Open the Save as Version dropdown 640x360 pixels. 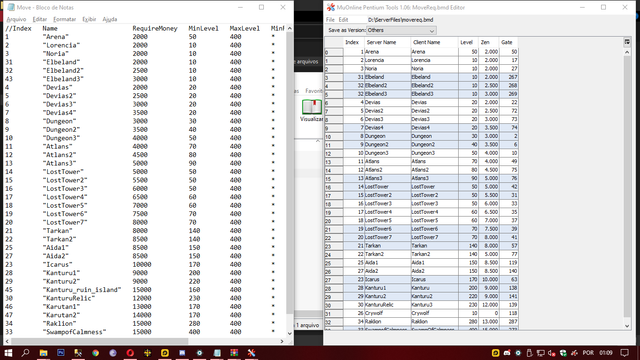point(401,30)
